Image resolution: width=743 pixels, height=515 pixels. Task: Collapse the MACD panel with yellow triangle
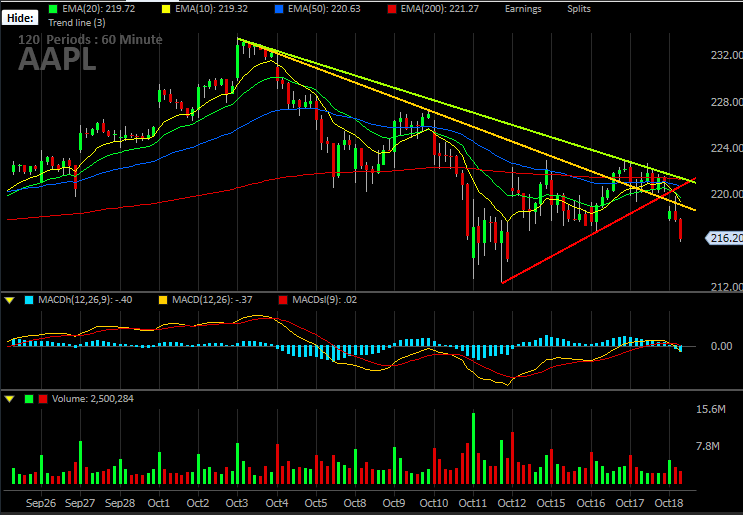[9, 300]
